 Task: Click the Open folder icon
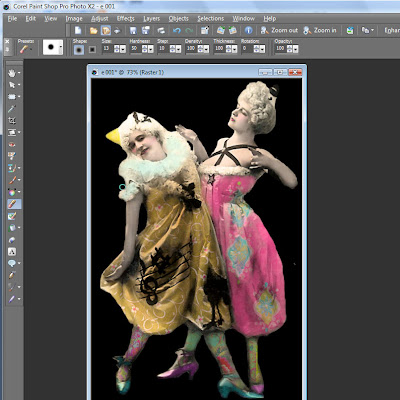94,31
